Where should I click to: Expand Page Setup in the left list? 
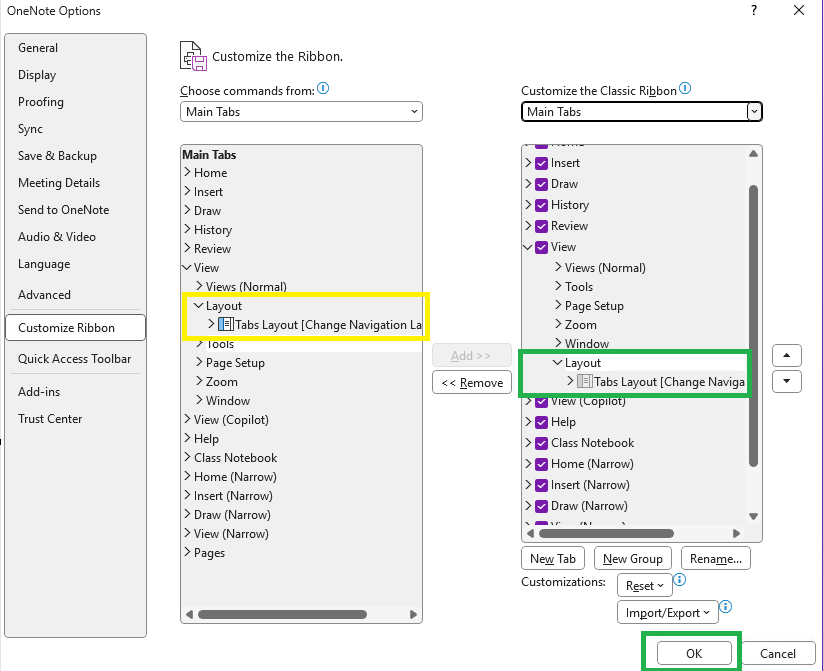click(199, 362)
